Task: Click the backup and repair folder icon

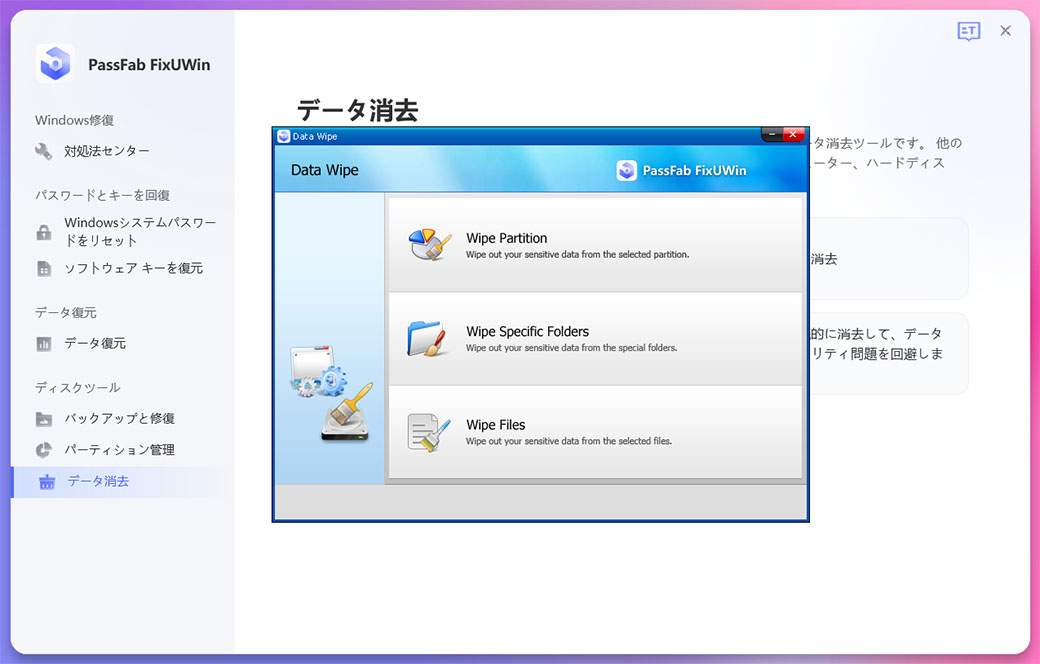Action: [44, 418]
